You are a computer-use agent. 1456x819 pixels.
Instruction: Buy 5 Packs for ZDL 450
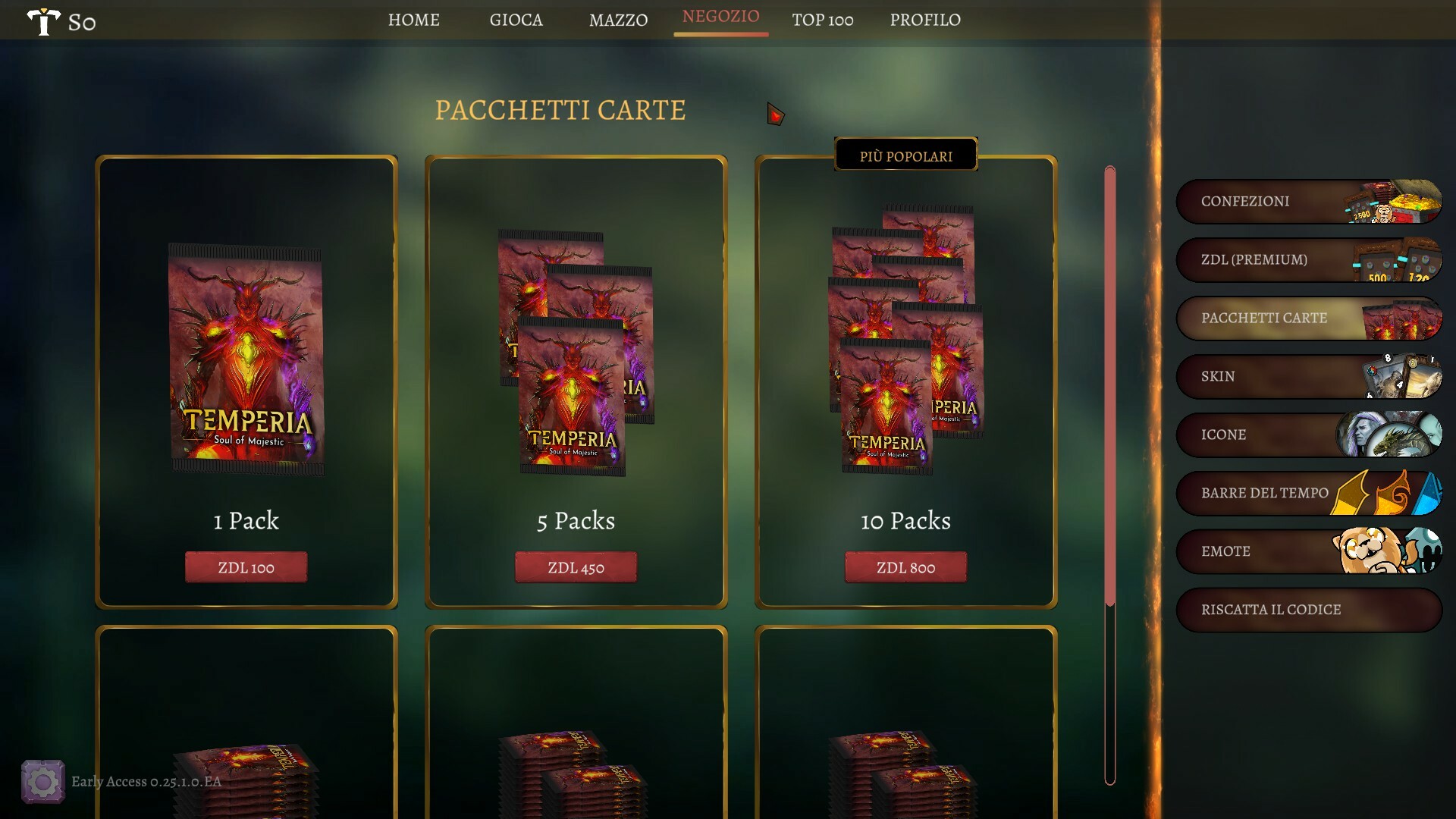(x=576, y=567)
